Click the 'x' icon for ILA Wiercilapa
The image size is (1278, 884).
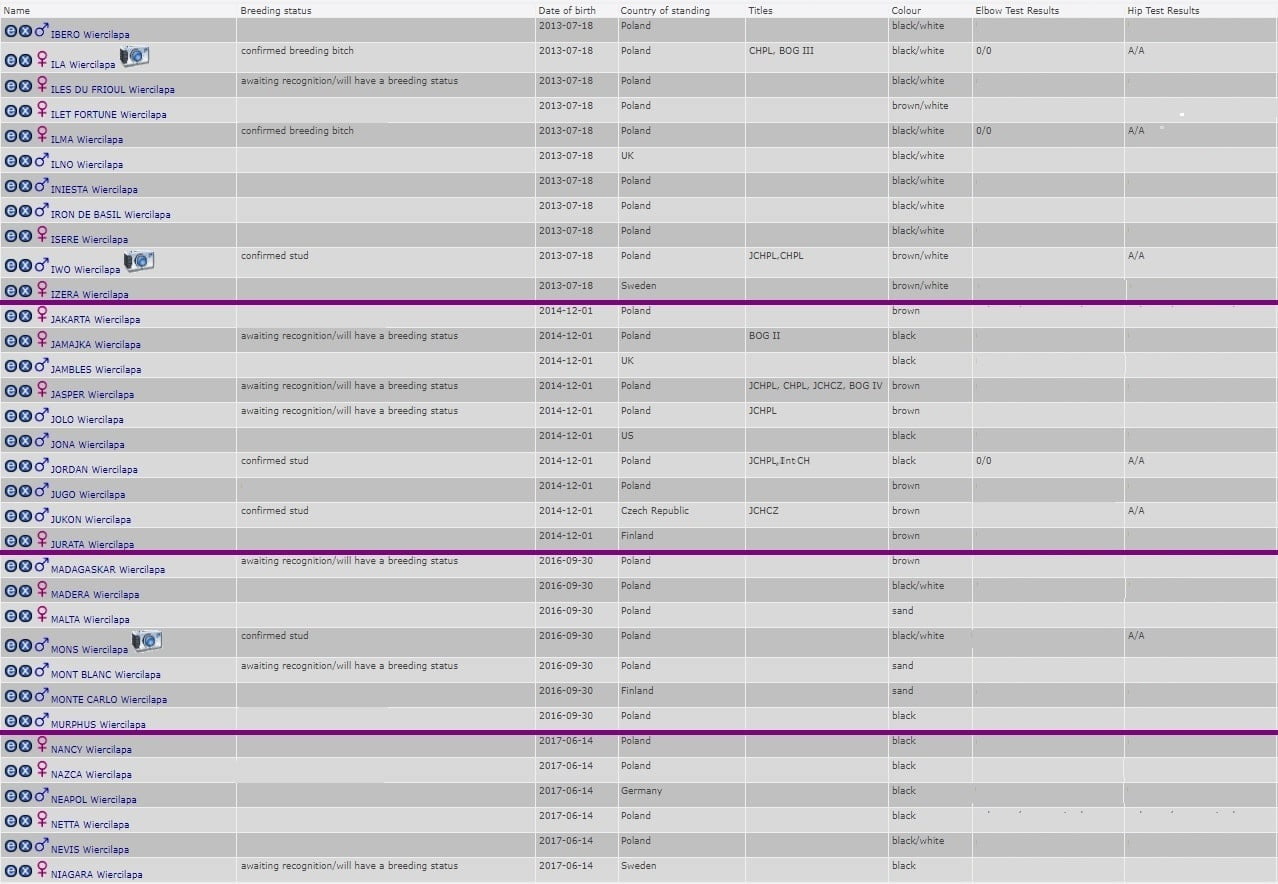(26, 59)
